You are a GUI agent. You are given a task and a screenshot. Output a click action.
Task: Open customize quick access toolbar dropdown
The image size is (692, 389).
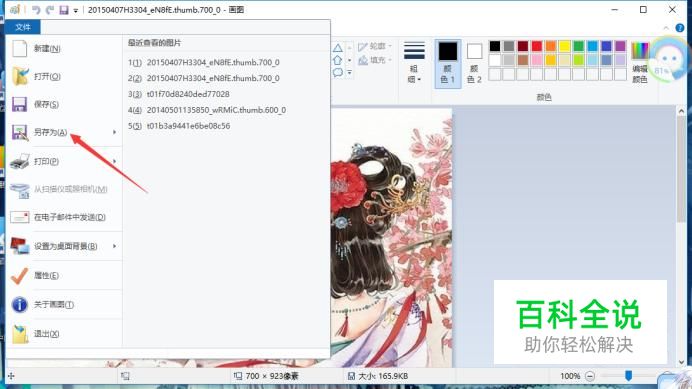click(76, 10)
